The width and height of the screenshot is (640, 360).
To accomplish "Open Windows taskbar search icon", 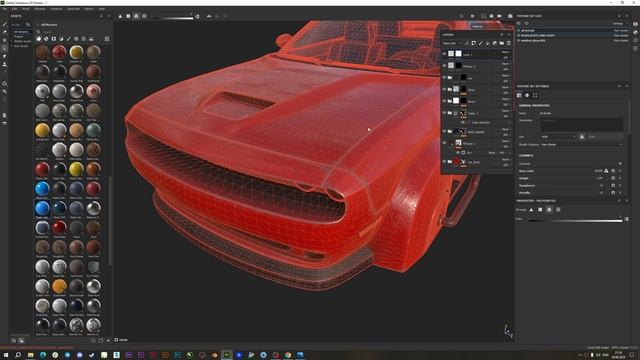I will [x=18, y=355].
